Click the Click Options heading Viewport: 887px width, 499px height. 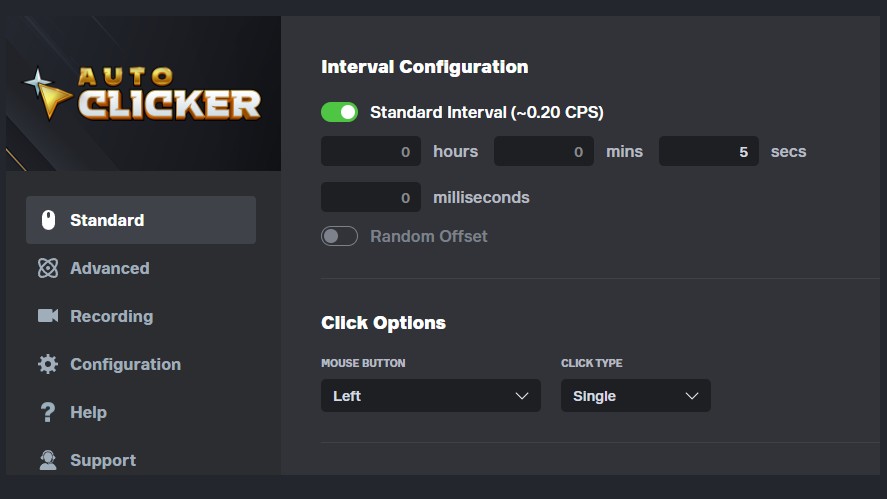pyautogui.click(x=383, y=323)
